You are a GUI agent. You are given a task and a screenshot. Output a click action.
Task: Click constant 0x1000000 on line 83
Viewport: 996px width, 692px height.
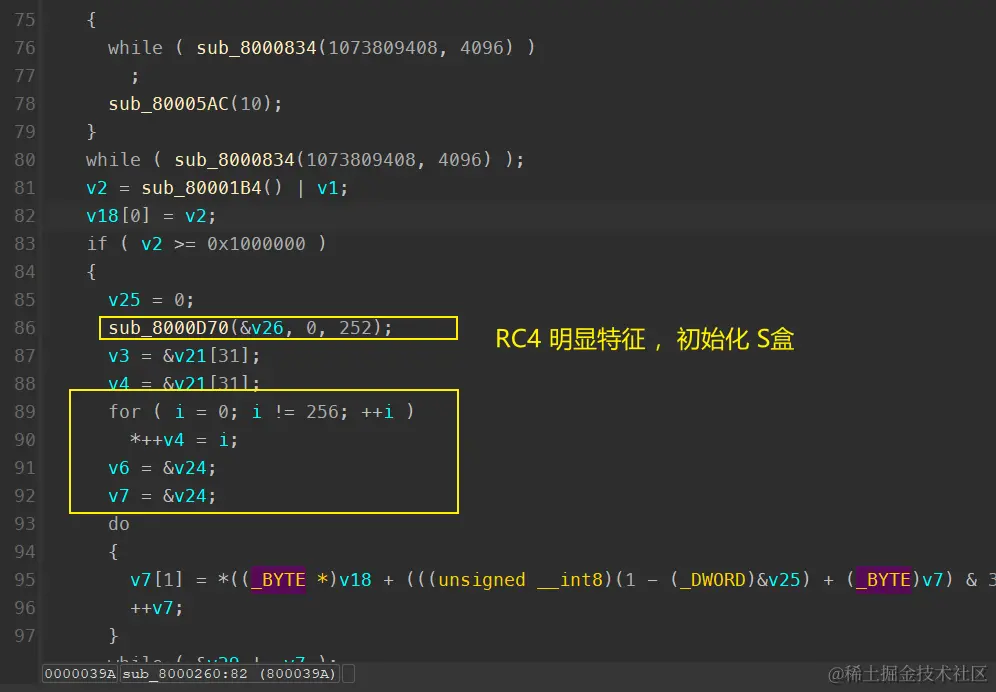256,243
